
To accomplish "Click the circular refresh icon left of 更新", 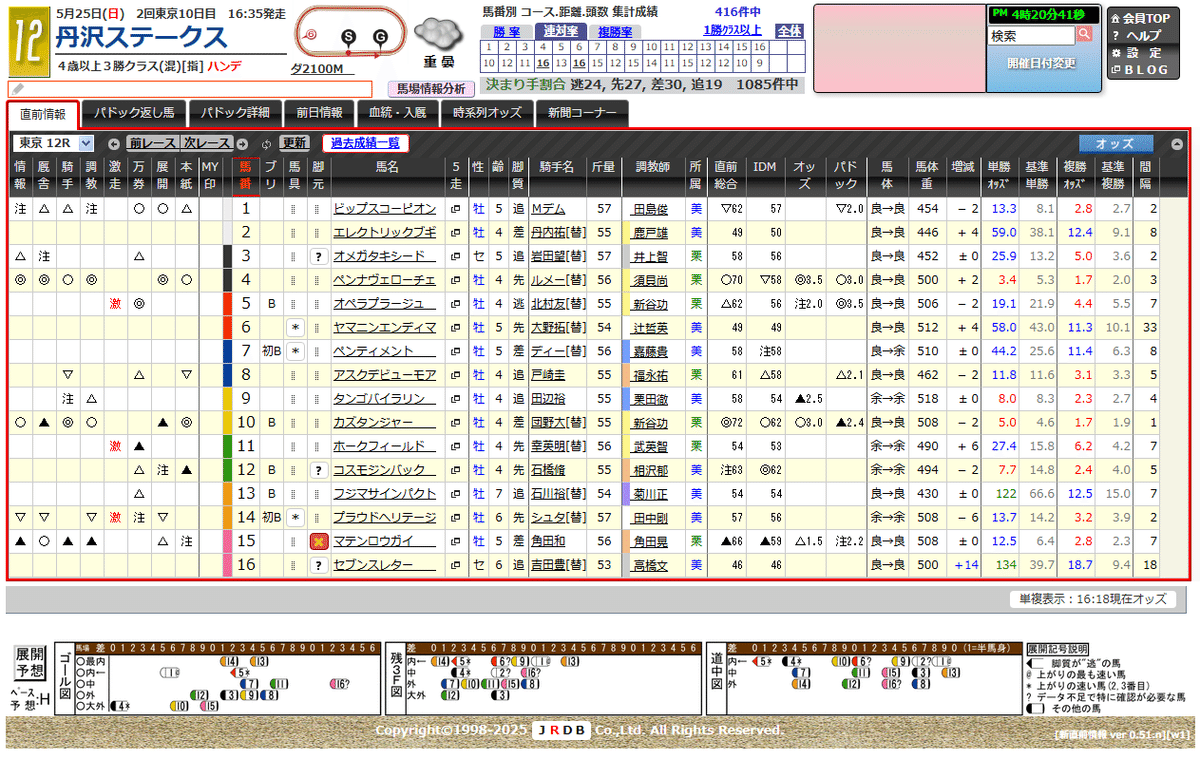I will pos(268,143).
